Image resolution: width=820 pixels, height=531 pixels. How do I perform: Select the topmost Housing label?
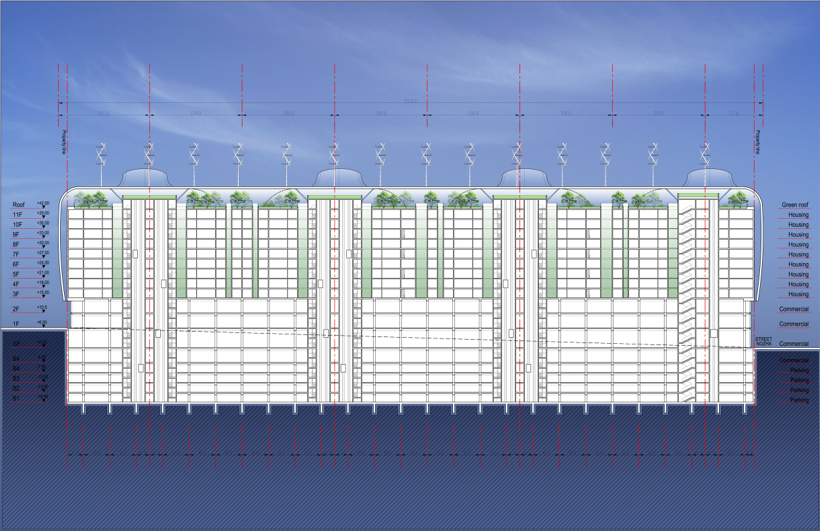(x=798, y=215)
